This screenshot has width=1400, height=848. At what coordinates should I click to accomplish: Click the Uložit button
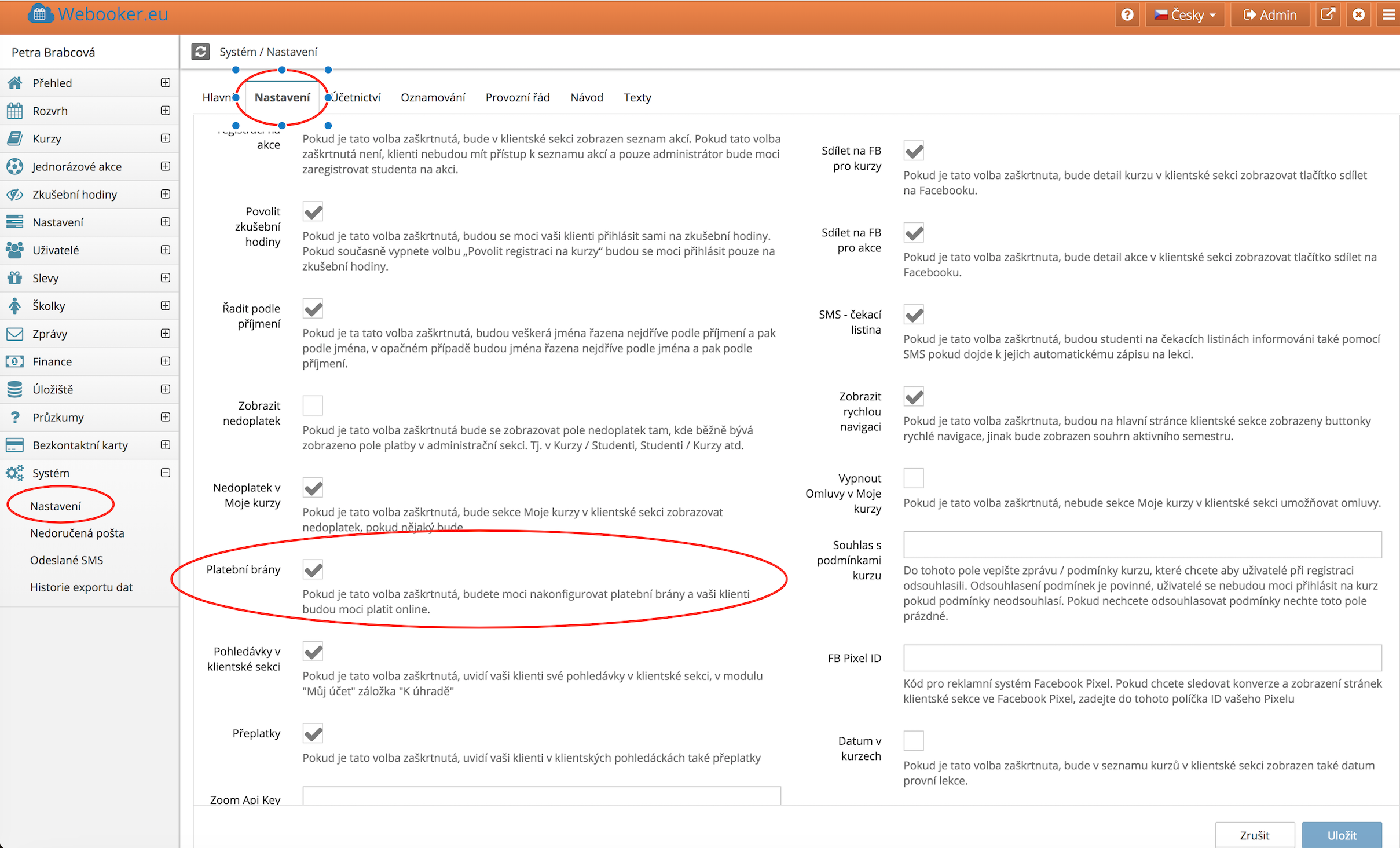(x=1342, y=835)
